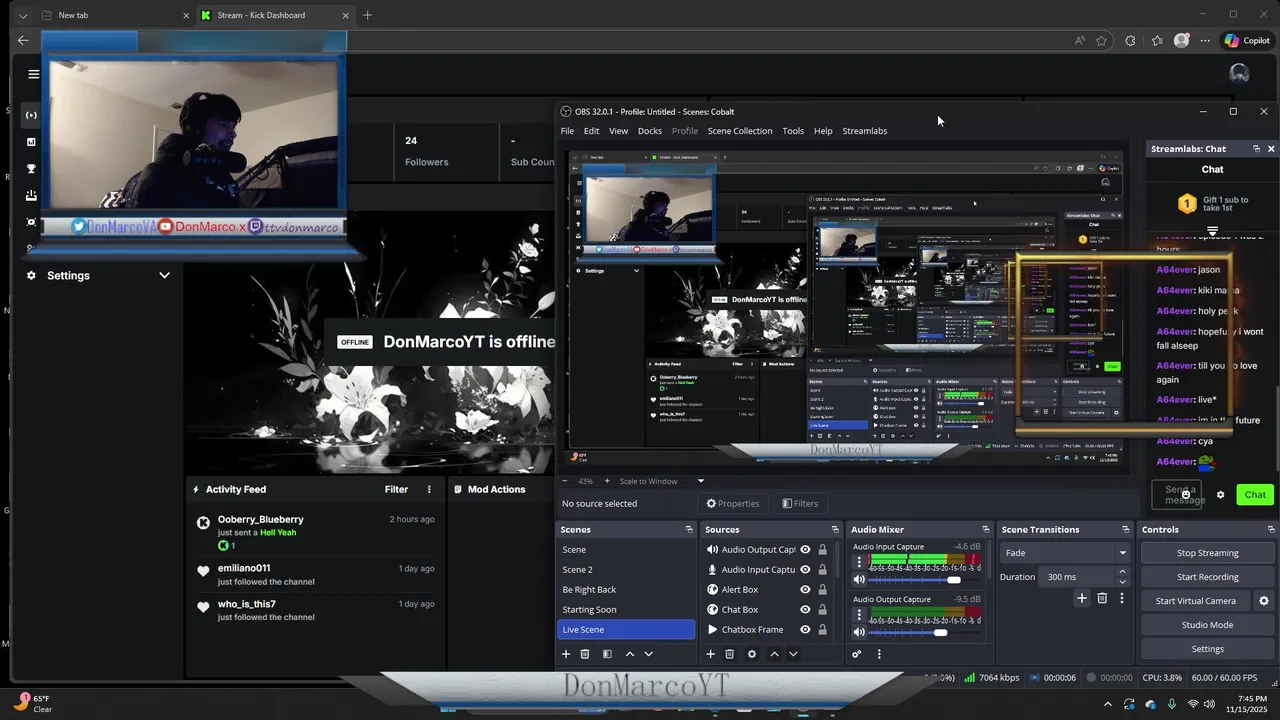
Task: Open Audio Mixer bottom three-dot menu
Action: click(x=879, y=654)
